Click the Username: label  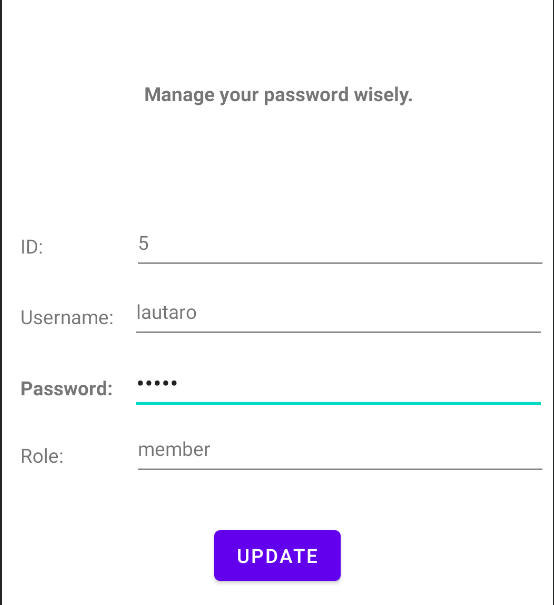(x=67, y=318)
